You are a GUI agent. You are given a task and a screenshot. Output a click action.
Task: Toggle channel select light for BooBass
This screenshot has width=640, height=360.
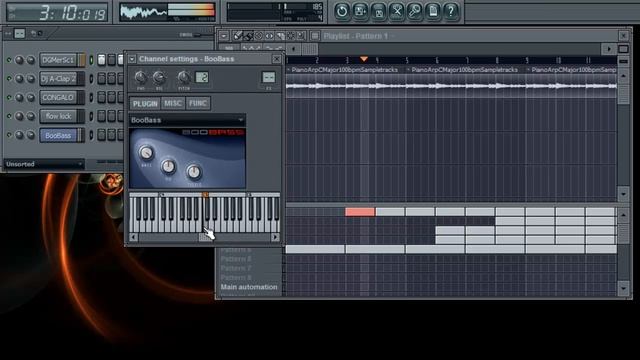click(91, 135)
